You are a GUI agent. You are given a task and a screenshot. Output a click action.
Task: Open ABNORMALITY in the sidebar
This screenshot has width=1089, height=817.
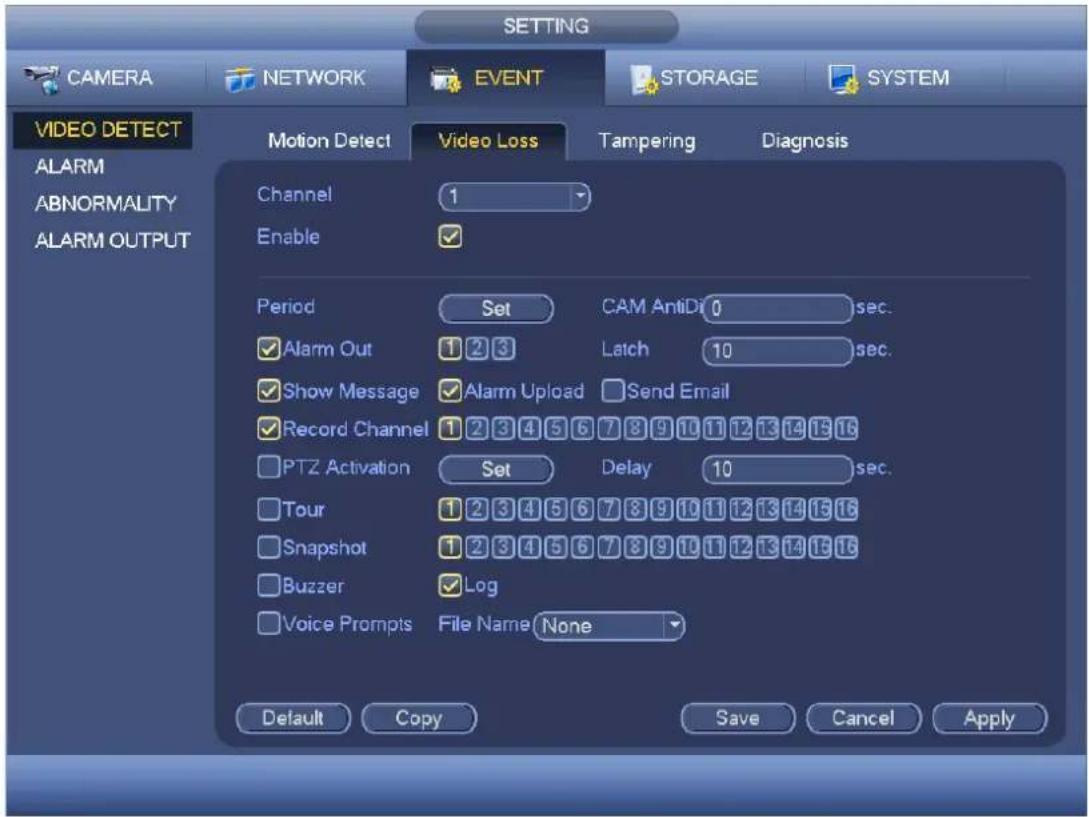coord(106,204)
